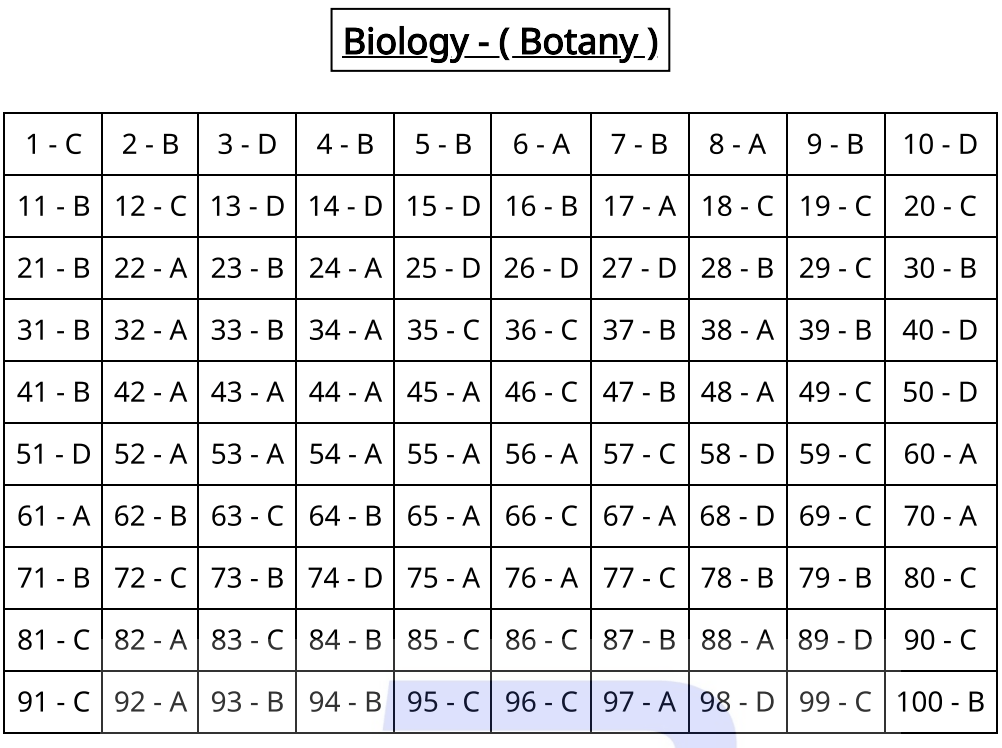
Task: Click the highlighted 96 - C cell
Action: click(541, 703)
